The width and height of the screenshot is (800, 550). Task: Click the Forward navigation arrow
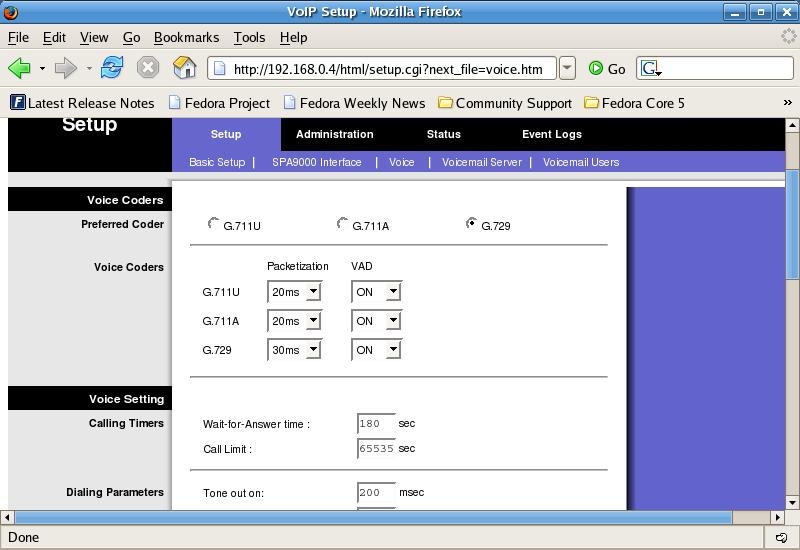(x=65, y=68)
